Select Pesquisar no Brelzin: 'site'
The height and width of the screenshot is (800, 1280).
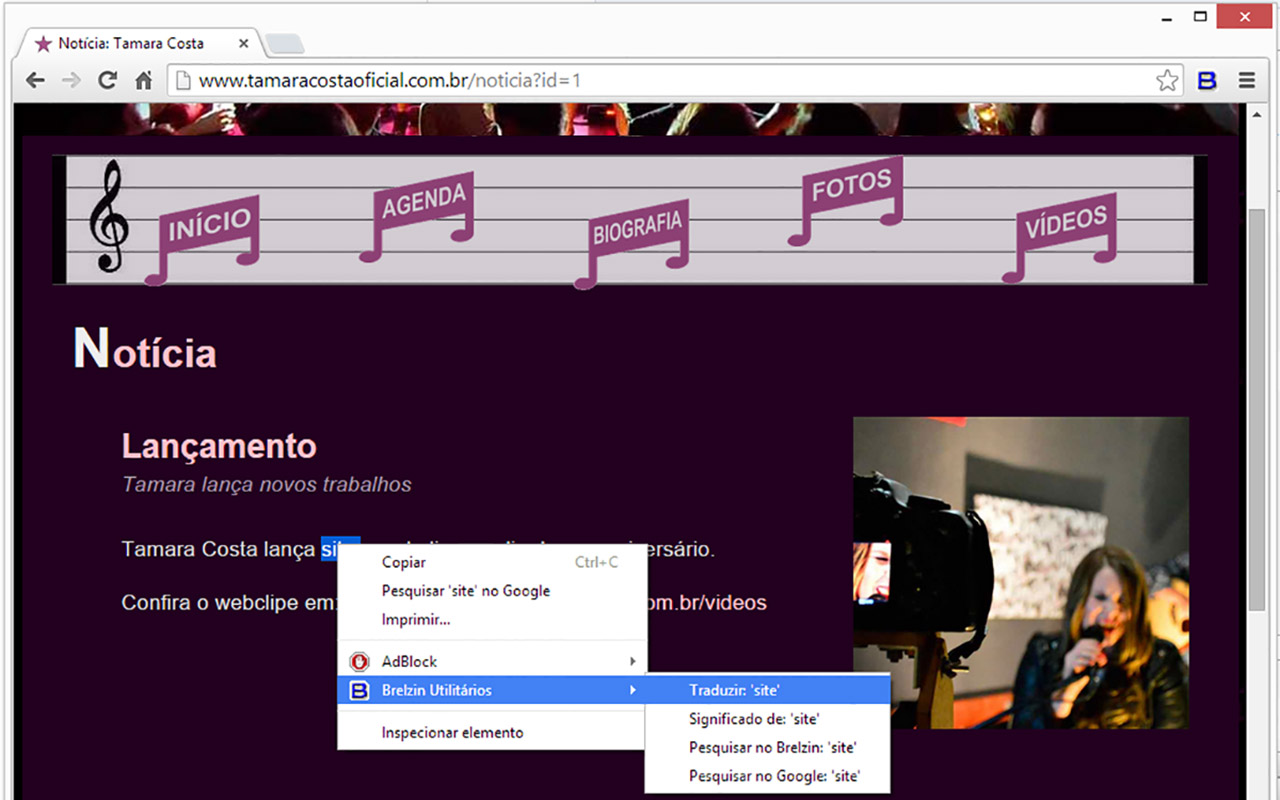(x=768, y=747)
